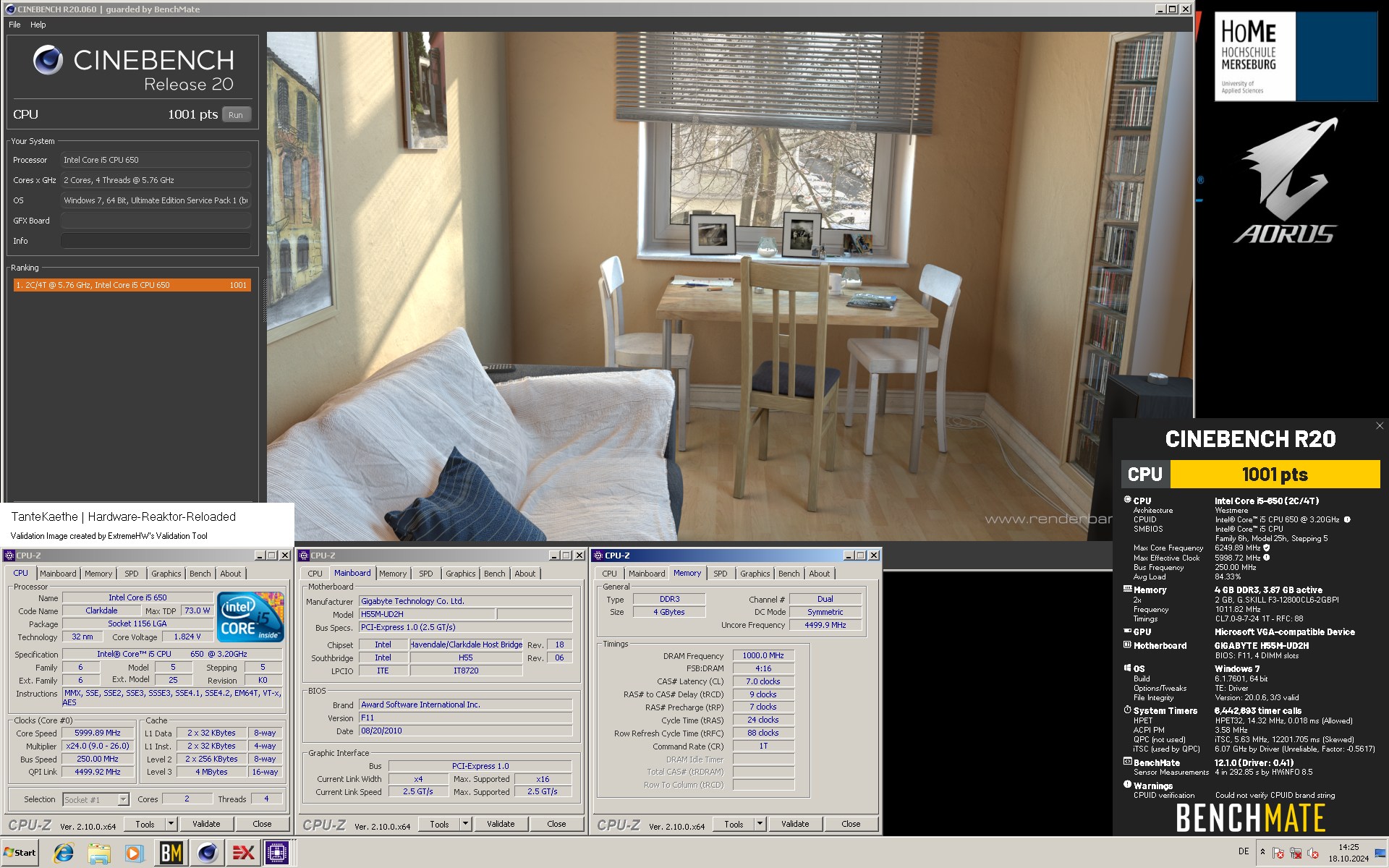The width and height of the screenshot is (1389, 868).
Task: Open Mainboard tab in Memory CPU-Z window
Action: pos(647,574)
